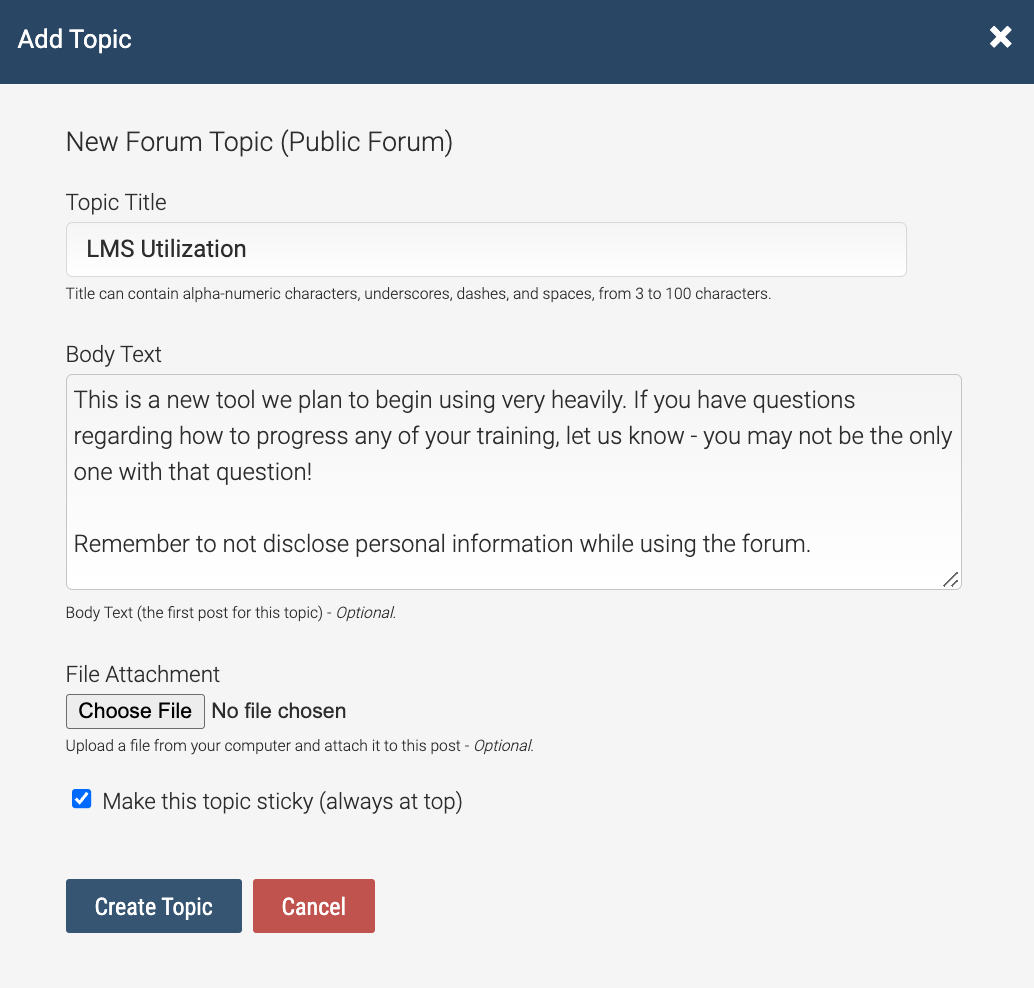Click inside the Body Text textarea
1034x988 pixels.
coord(514,481)
